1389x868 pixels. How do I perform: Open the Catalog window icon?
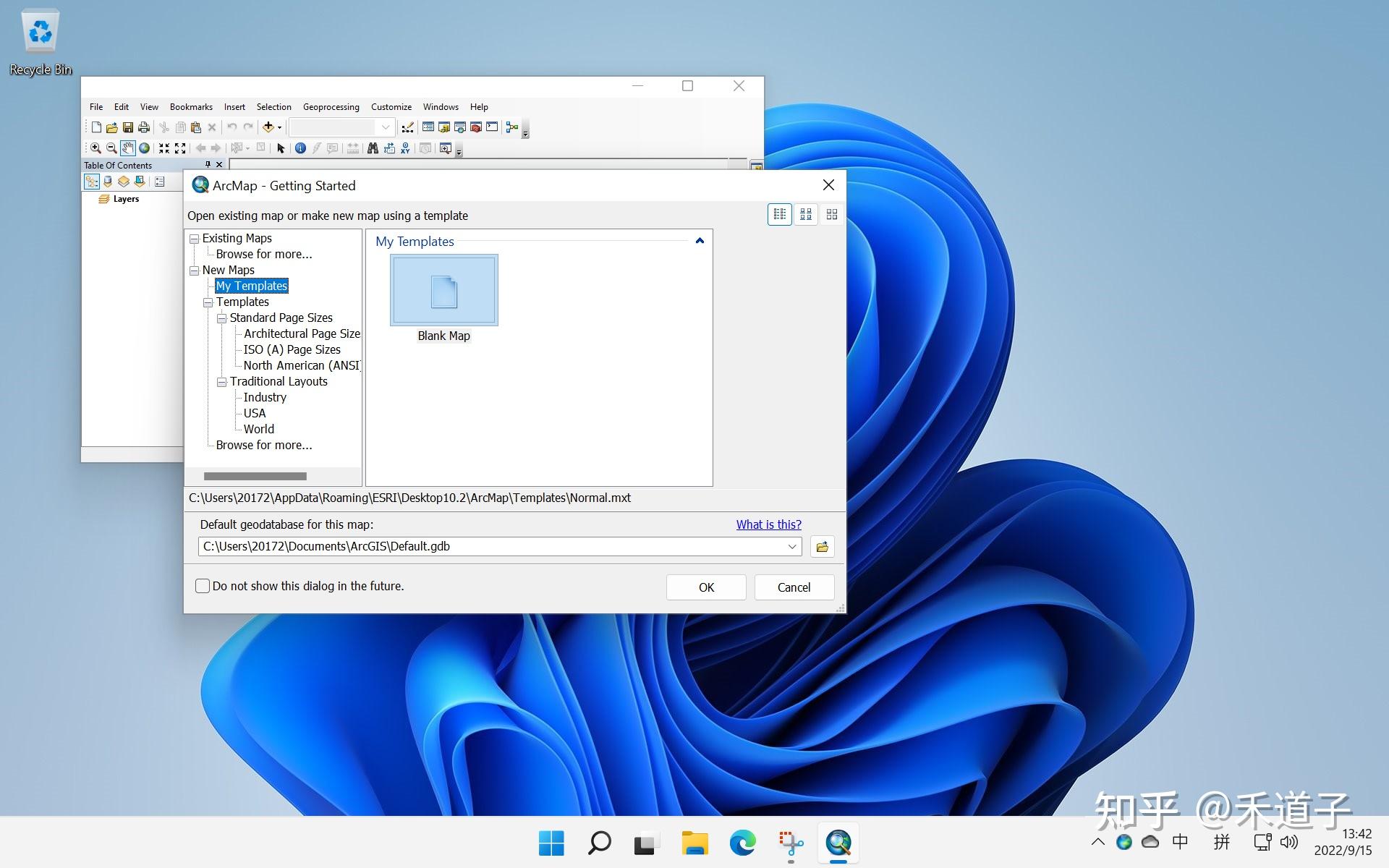444,127
